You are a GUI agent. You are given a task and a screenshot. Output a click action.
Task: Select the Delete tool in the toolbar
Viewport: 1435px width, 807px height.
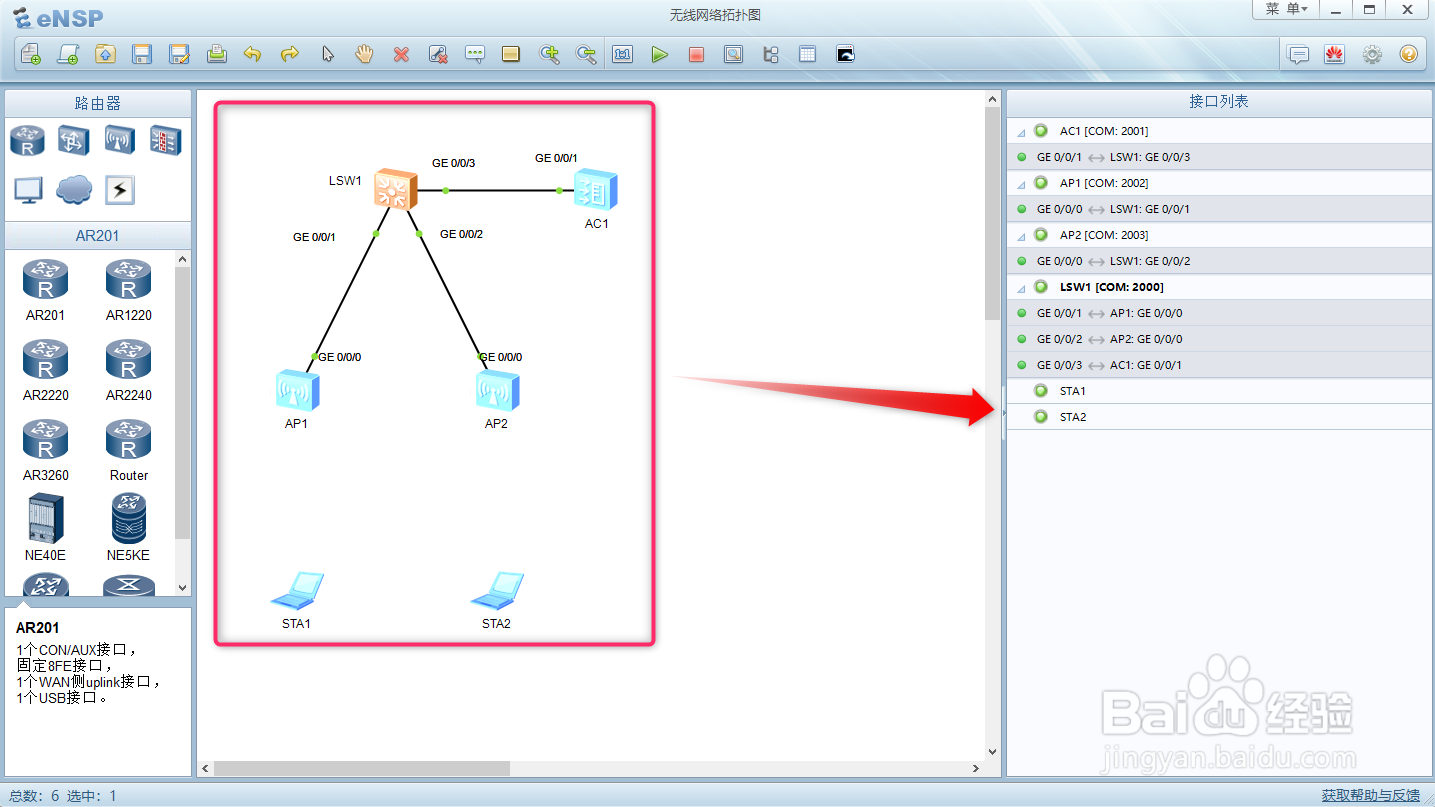401,54
